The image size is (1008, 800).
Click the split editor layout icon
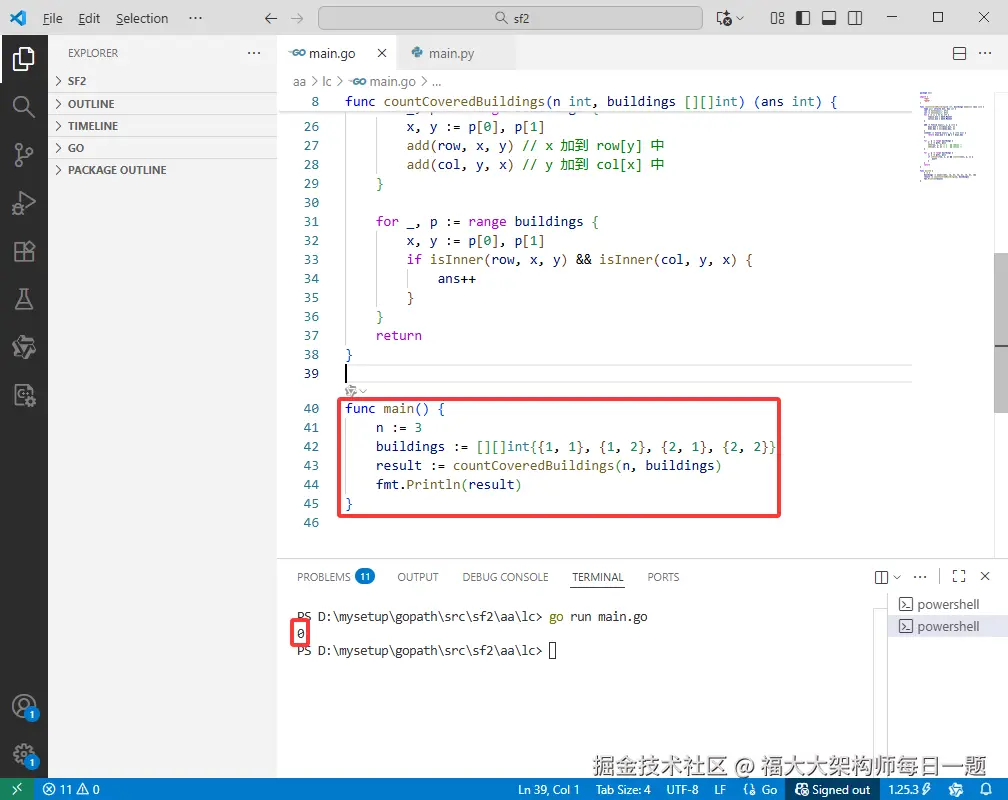click(x=959, y=53)
